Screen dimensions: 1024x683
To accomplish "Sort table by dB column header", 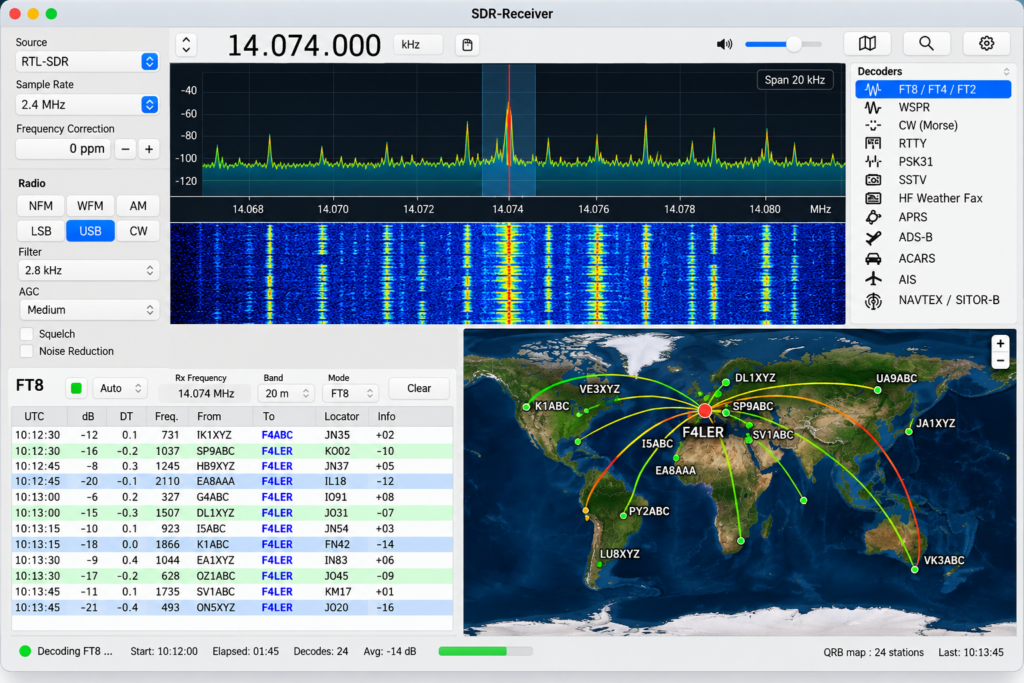I will coord(88,417).
